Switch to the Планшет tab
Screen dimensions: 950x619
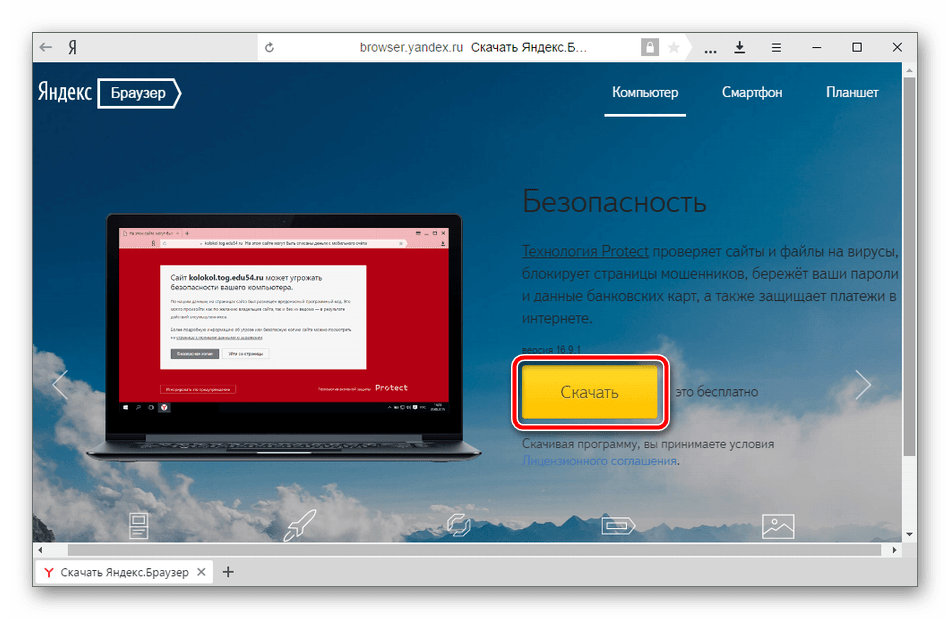[x=852, y=93]
